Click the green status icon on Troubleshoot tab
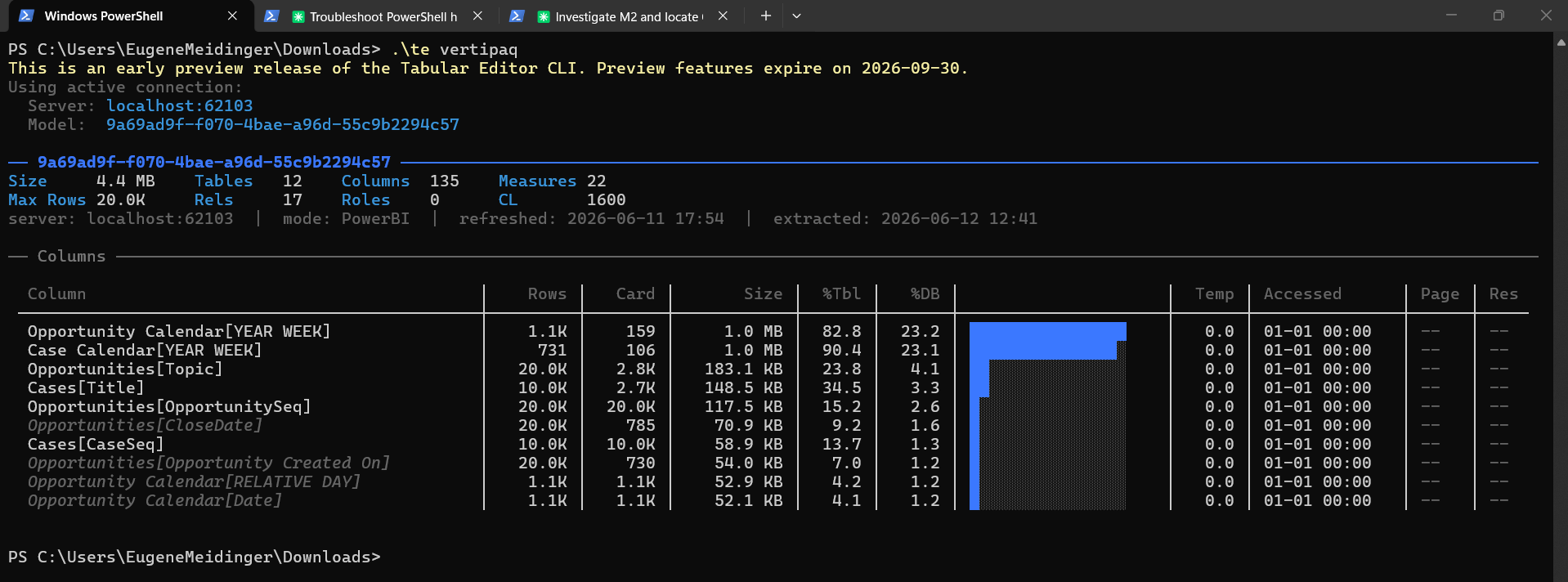This screenshot has width=1568, height=582. (298, 16)
